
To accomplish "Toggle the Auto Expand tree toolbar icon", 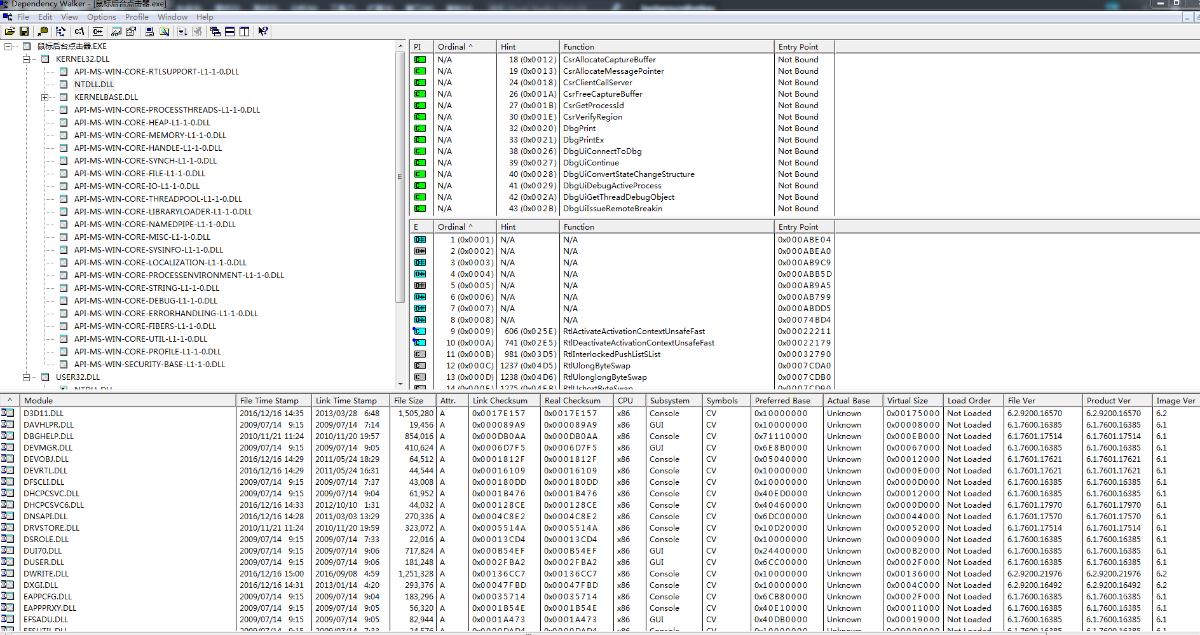I will click(61, 31).
